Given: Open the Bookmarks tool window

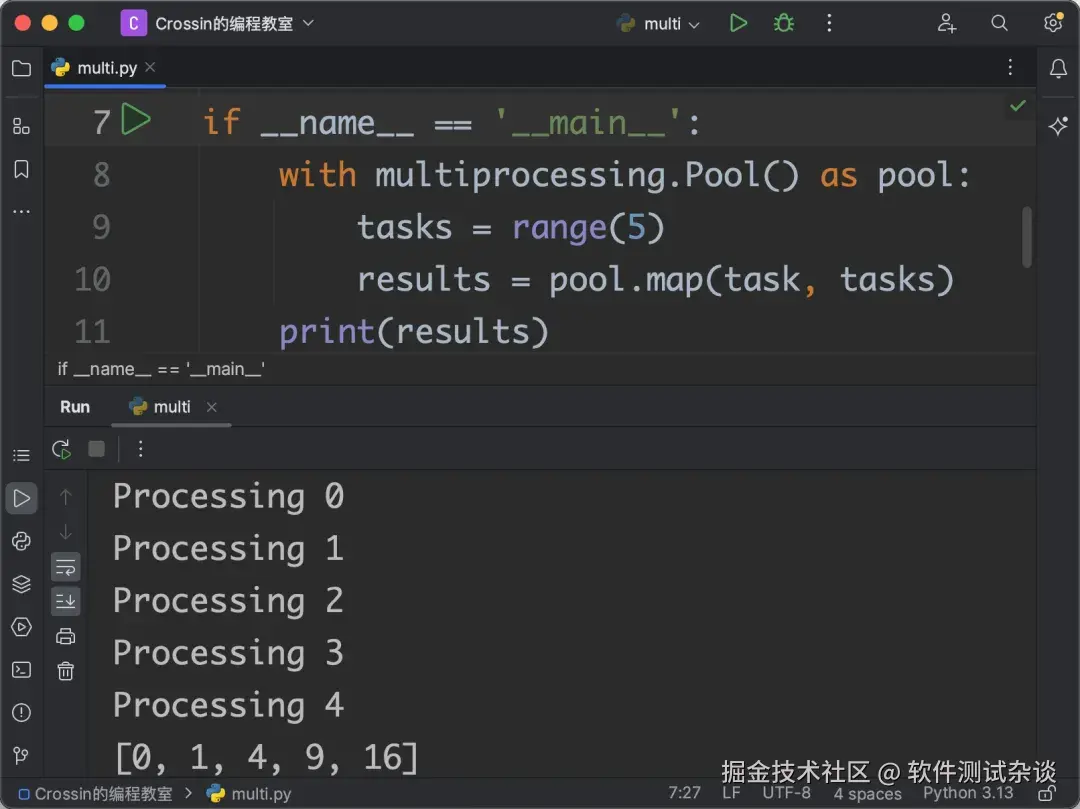Looking at the screenshot, I should (21, 169).
